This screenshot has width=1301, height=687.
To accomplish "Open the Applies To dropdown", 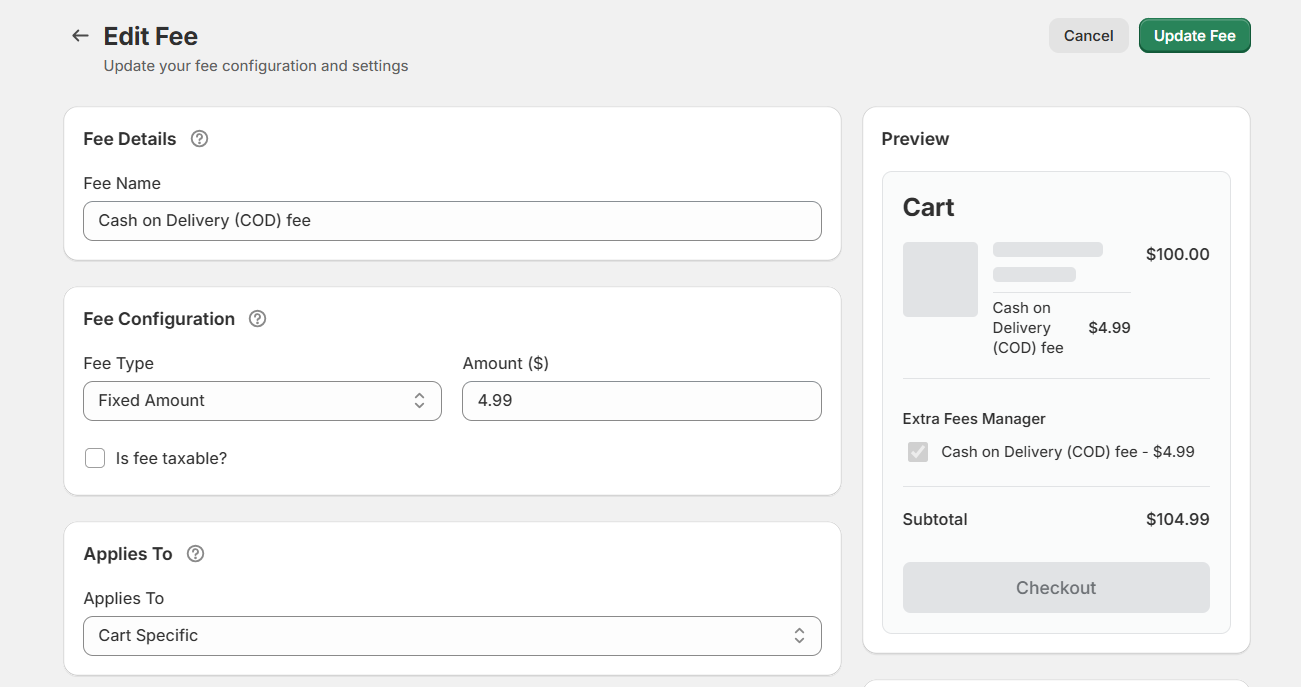I will point(452,635).
